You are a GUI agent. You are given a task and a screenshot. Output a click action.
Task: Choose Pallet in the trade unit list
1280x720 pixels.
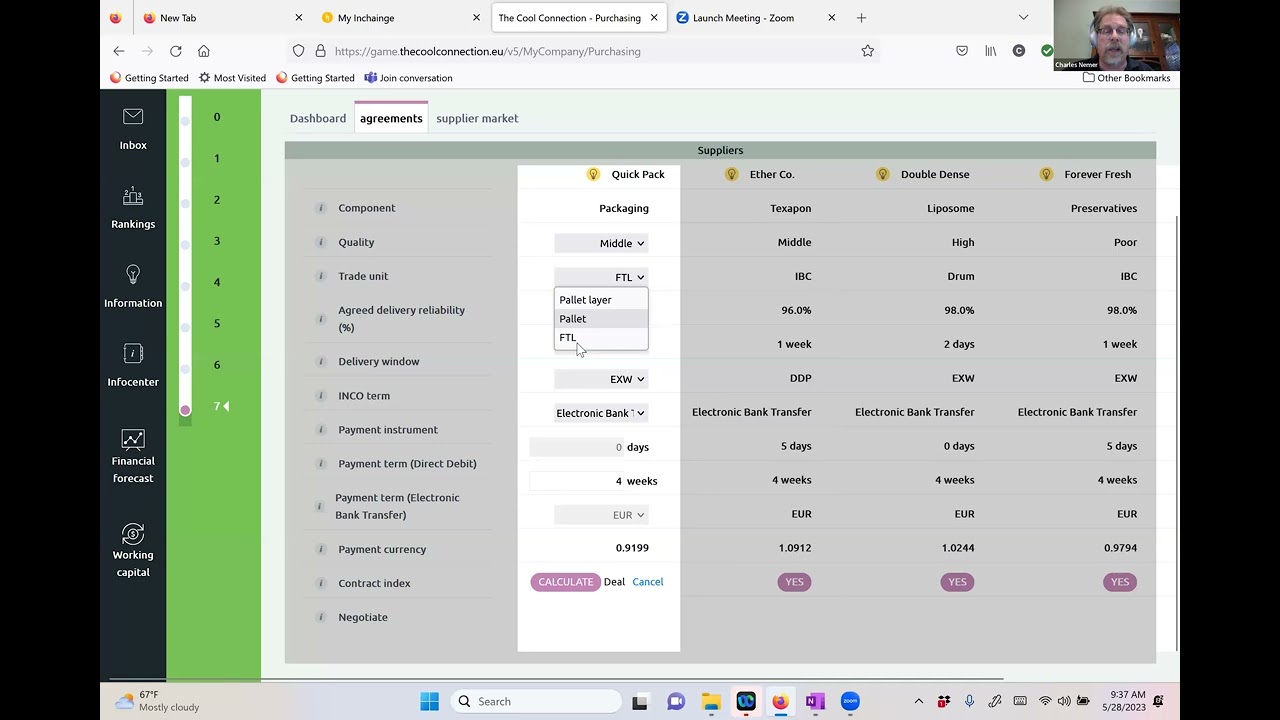click(601, 319)
